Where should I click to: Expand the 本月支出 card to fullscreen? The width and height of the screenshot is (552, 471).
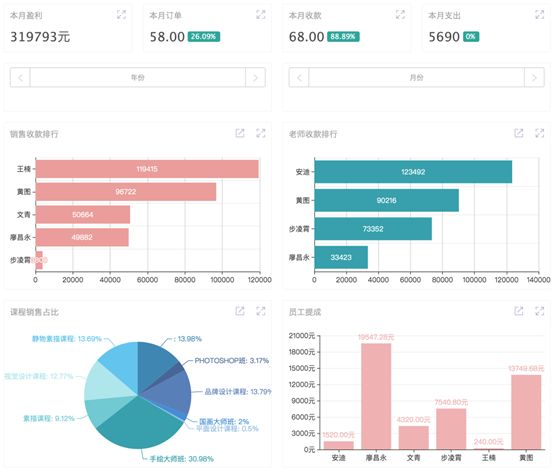point(540,15)
